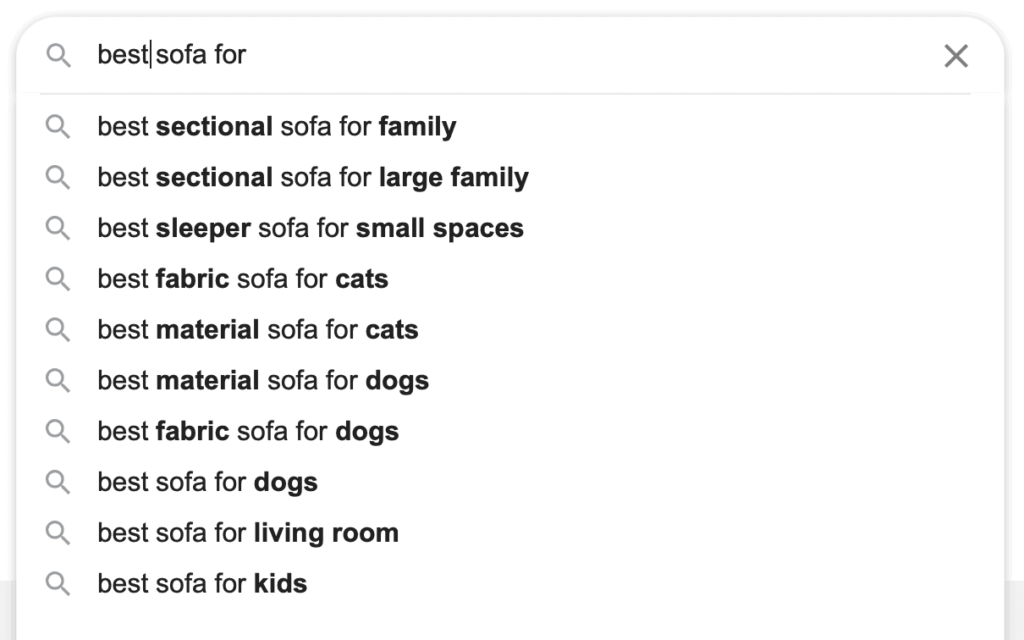Clear the search query using the X button

click(956, 56)
